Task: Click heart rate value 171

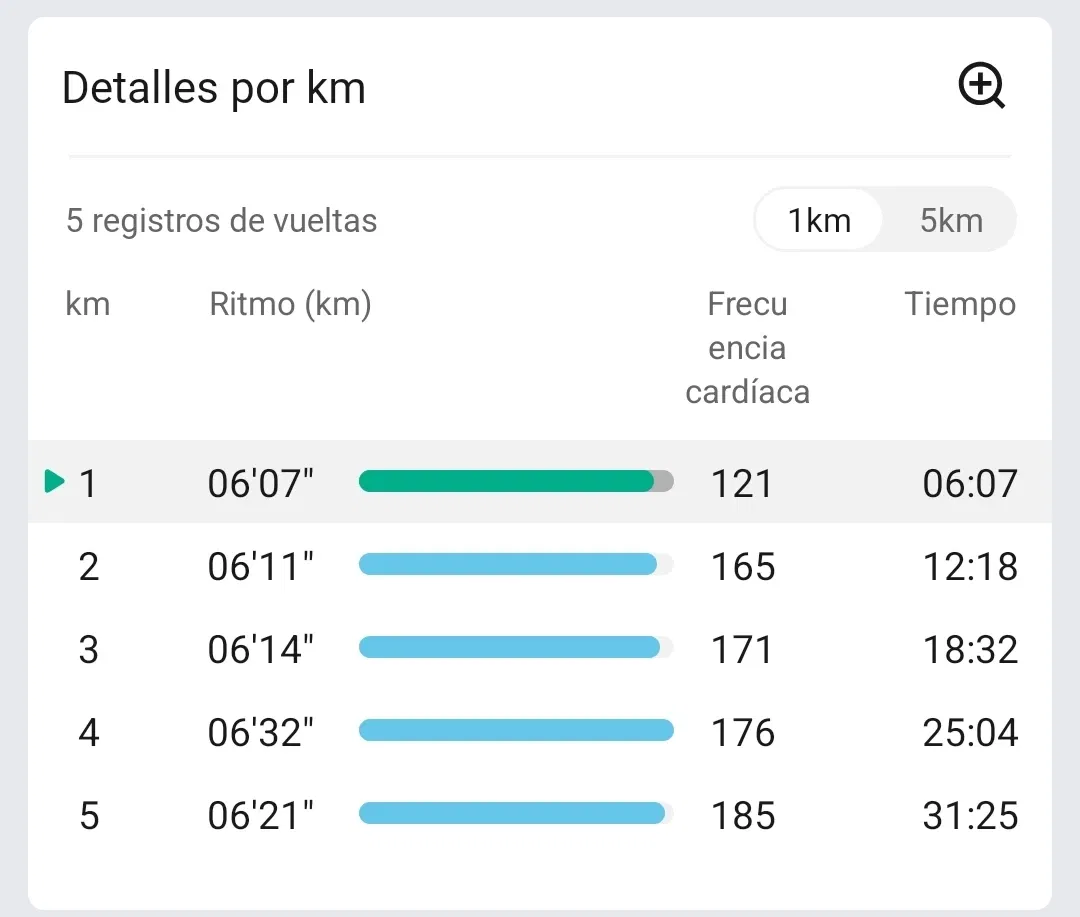Action: tap(741, 649)
